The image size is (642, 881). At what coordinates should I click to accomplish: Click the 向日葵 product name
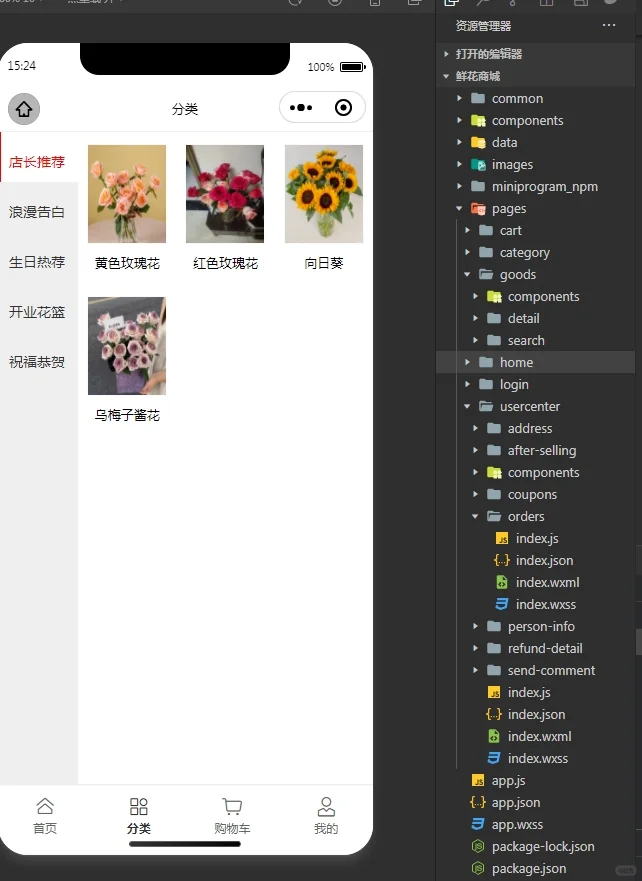point(324,263)
